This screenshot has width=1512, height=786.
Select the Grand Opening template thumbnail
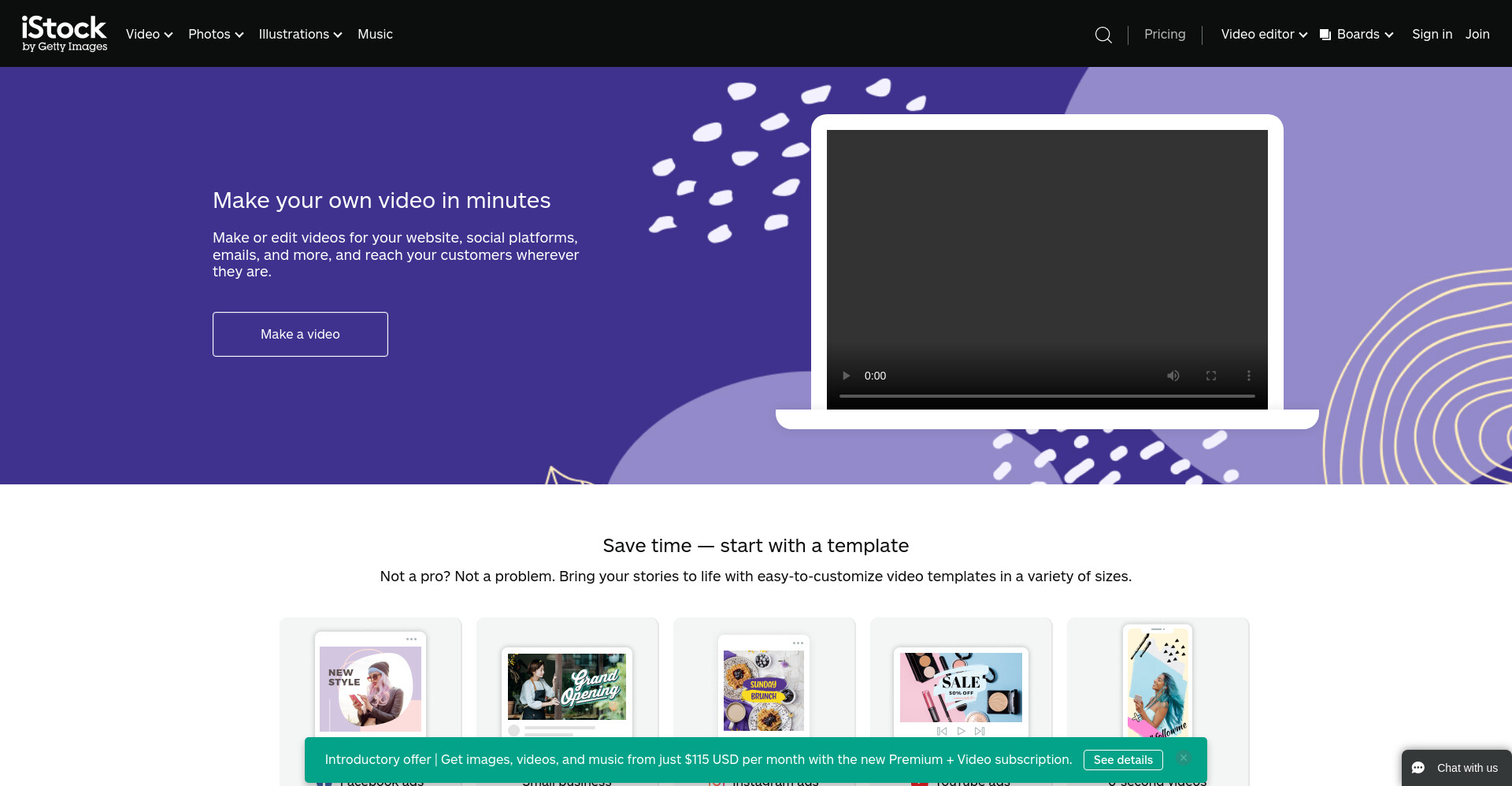click(x=567, y=687)
